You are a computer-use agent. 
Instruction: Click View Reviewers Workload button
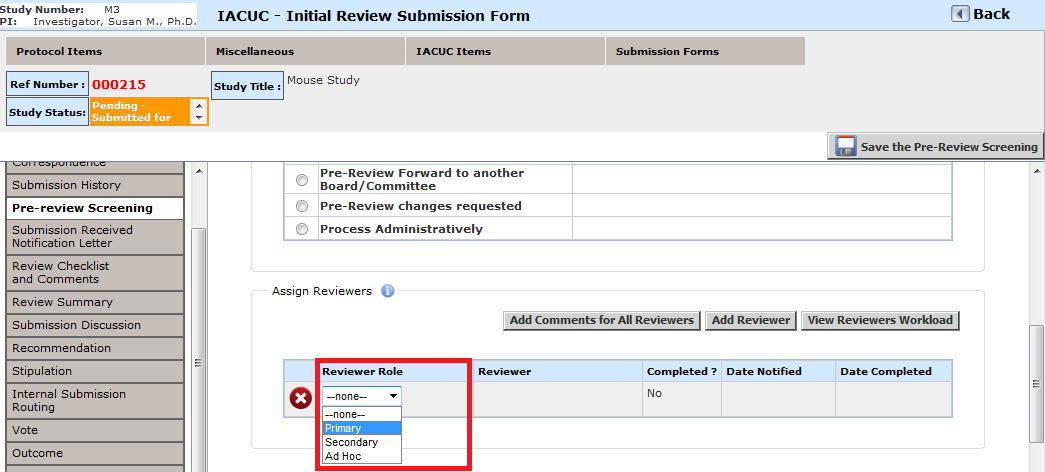pos(880,320)
